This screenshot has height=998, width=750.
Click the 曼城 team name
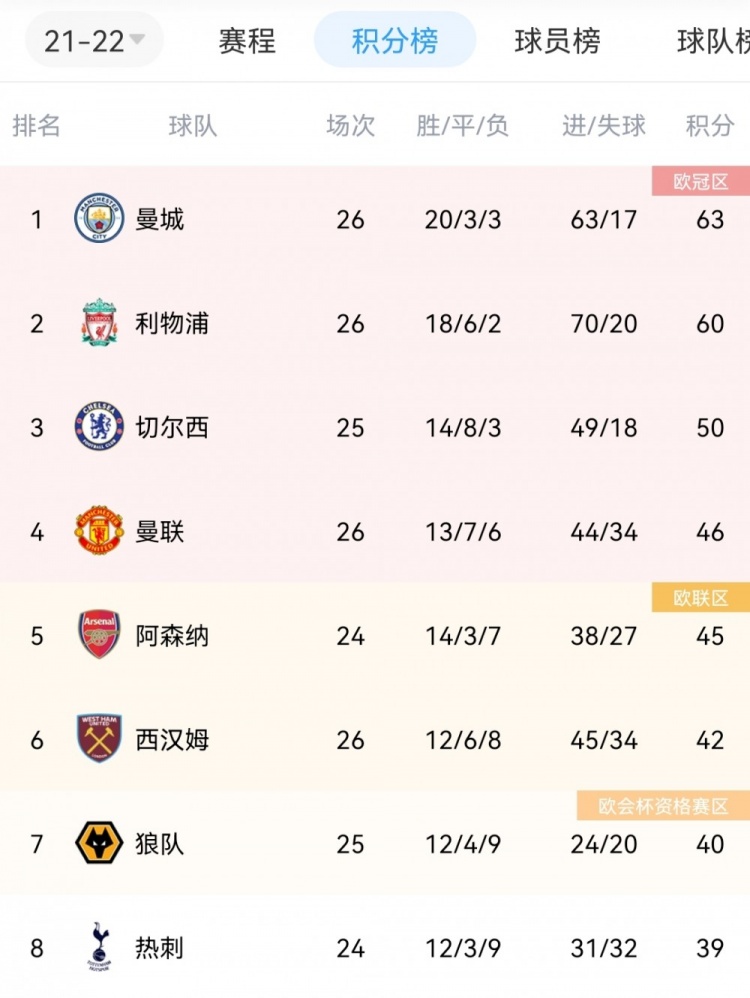159,220
